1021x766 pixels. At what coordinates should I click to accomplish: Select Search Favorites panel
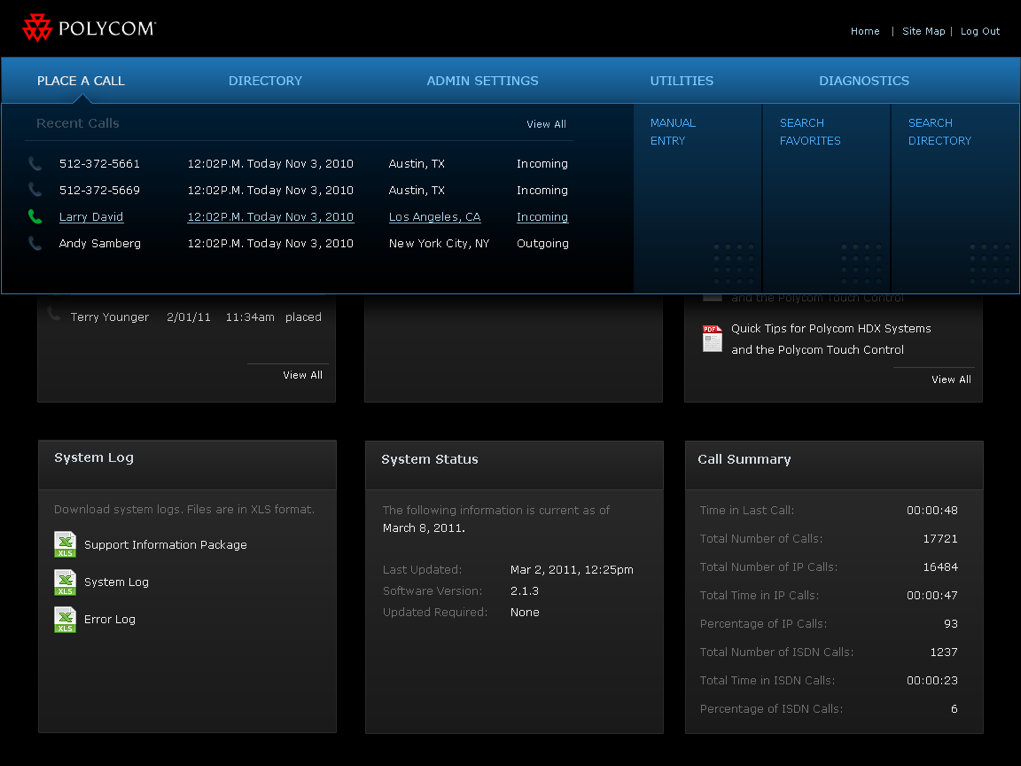tap(826, 197)
